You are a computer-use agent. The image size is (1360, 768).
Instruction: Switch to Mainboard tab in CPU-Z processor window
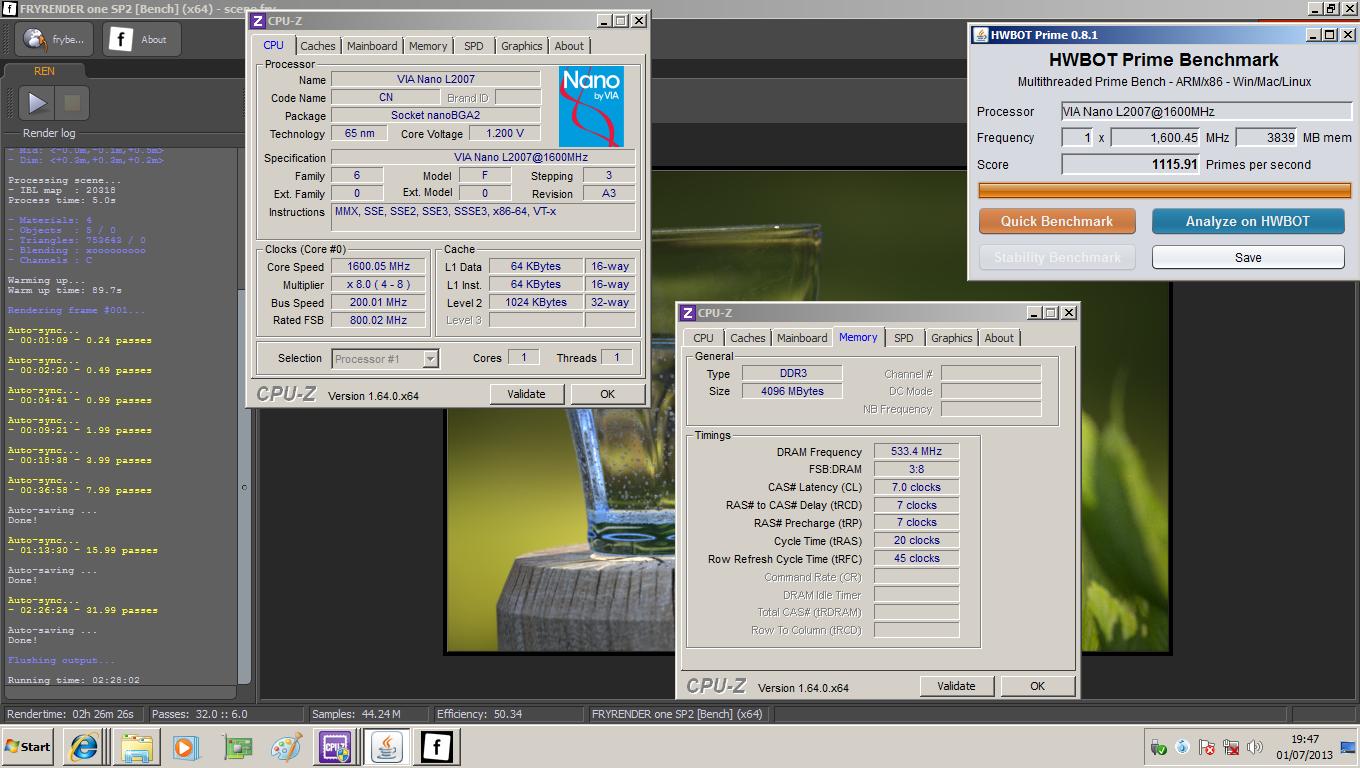click(372, 46)
